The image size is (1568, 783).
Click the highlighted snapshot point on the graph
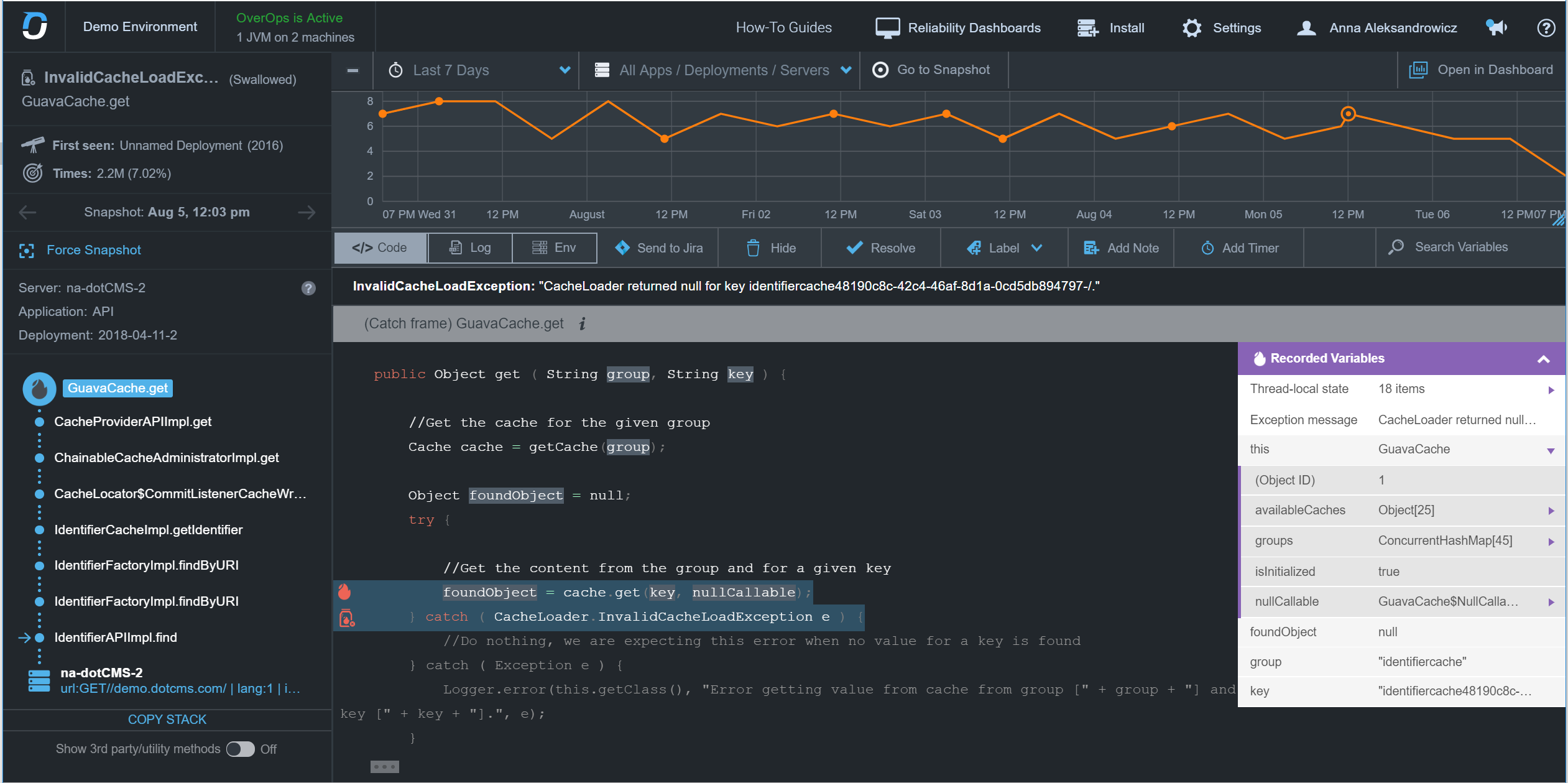click(x=1347, y=114)
